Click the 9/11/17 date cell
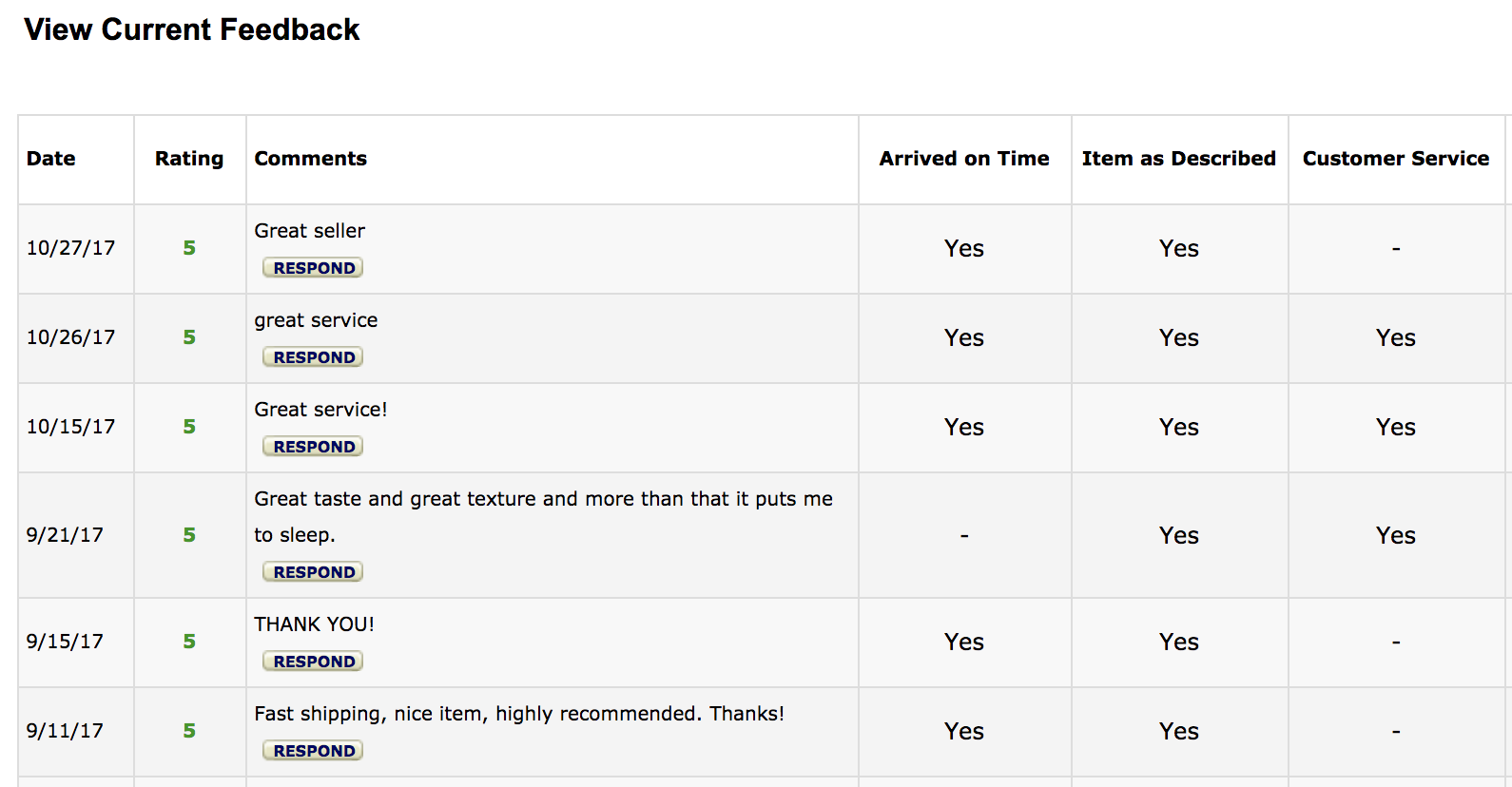The image size is (1512, 787). [65, 731]
